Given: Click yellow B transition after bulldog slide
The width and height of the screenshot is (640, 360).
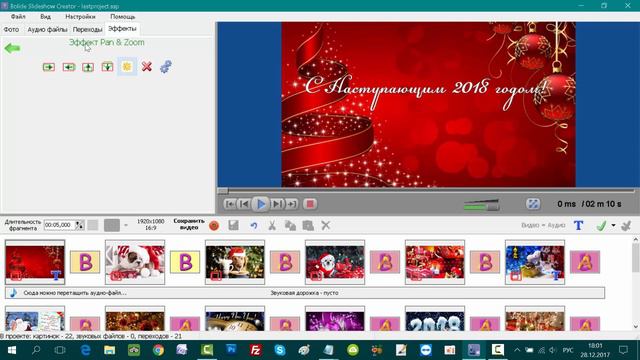Looking at the screenshot, I should 185,262.
